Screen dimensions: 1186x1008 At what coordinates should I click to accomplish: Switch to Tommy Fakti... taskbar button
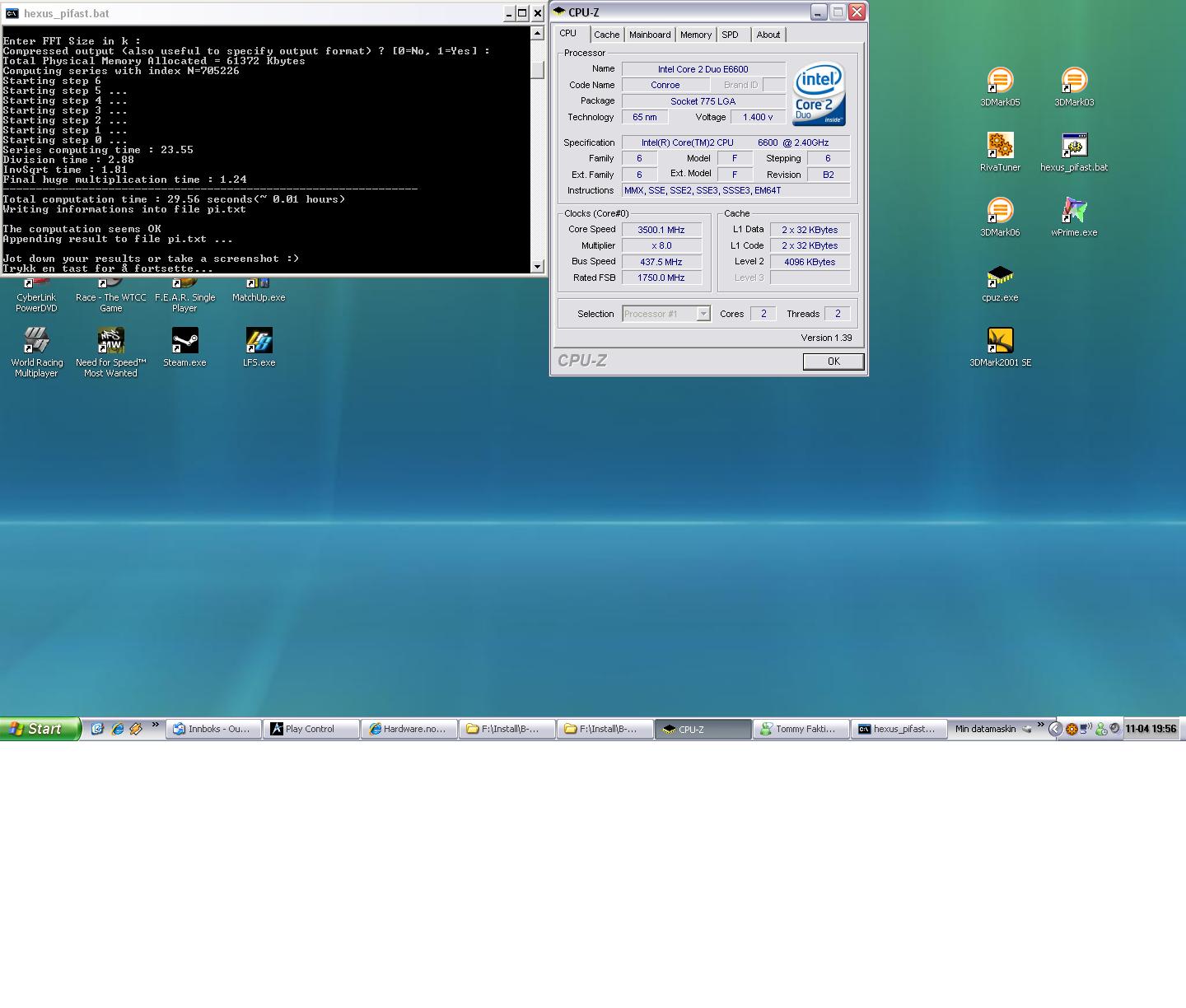click(801, 729)
